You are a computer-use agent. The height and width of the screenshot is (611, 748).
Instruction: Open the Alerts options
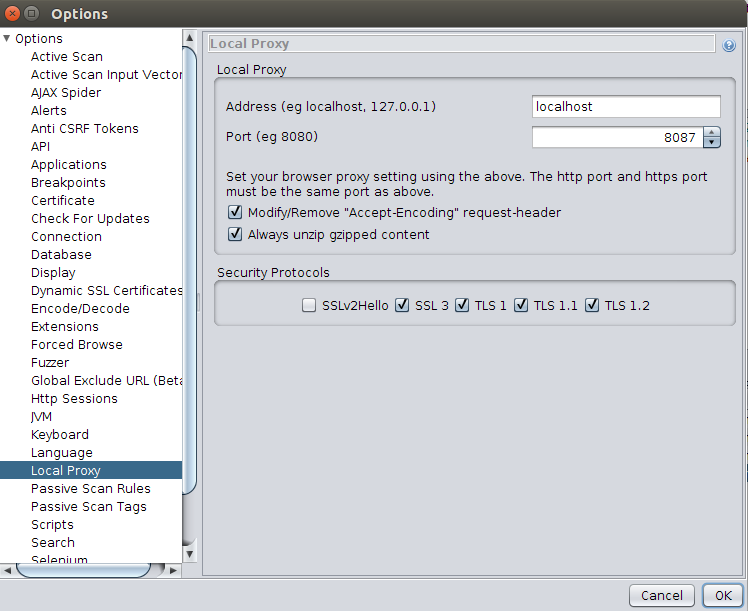tap(49, 110)
